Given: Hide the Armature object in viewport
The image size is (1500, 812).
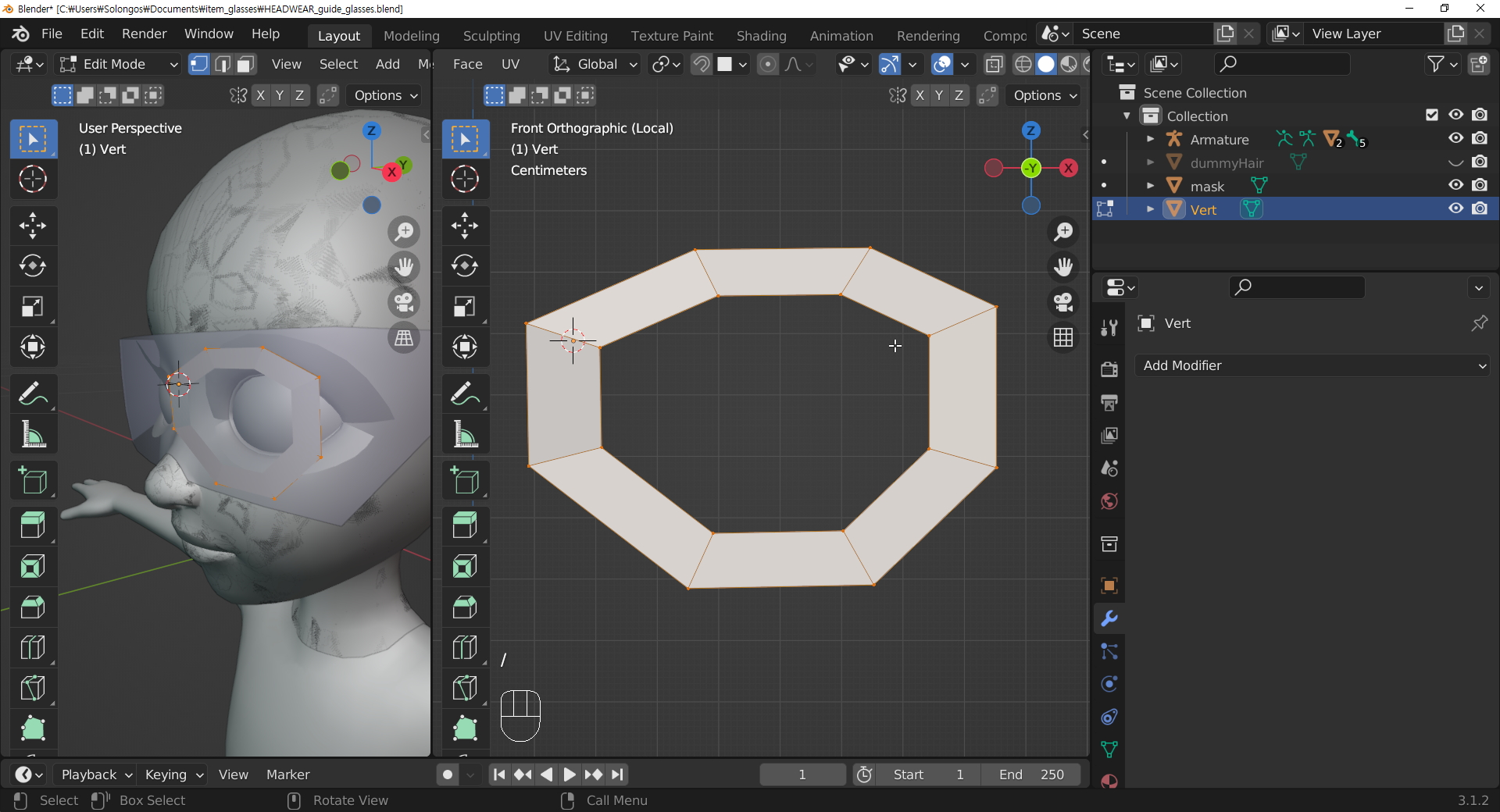Looking at the screenshot, I should click(1455, 138).
